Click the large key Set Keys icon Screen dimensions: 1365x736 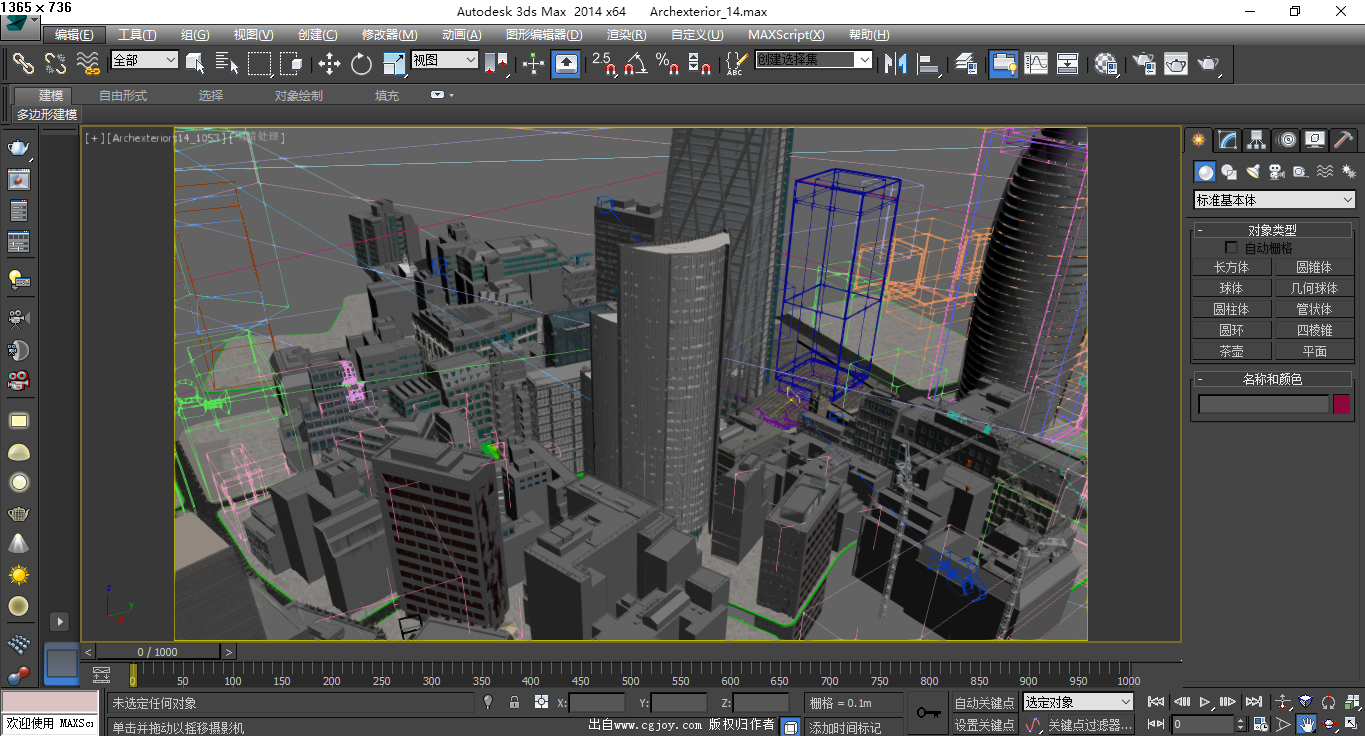point(927,713)
